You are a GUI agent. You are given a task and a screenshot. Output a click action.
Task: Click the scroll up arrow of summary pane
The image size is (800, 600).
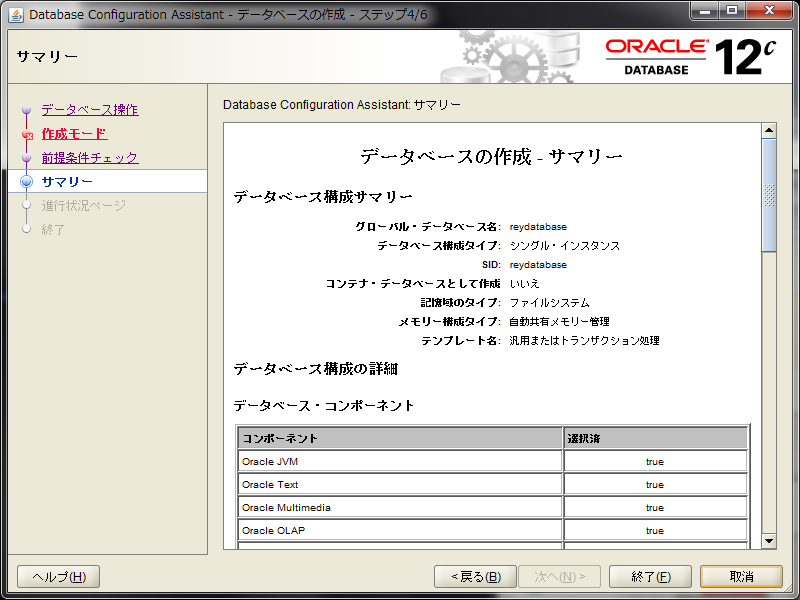(769, 131)
